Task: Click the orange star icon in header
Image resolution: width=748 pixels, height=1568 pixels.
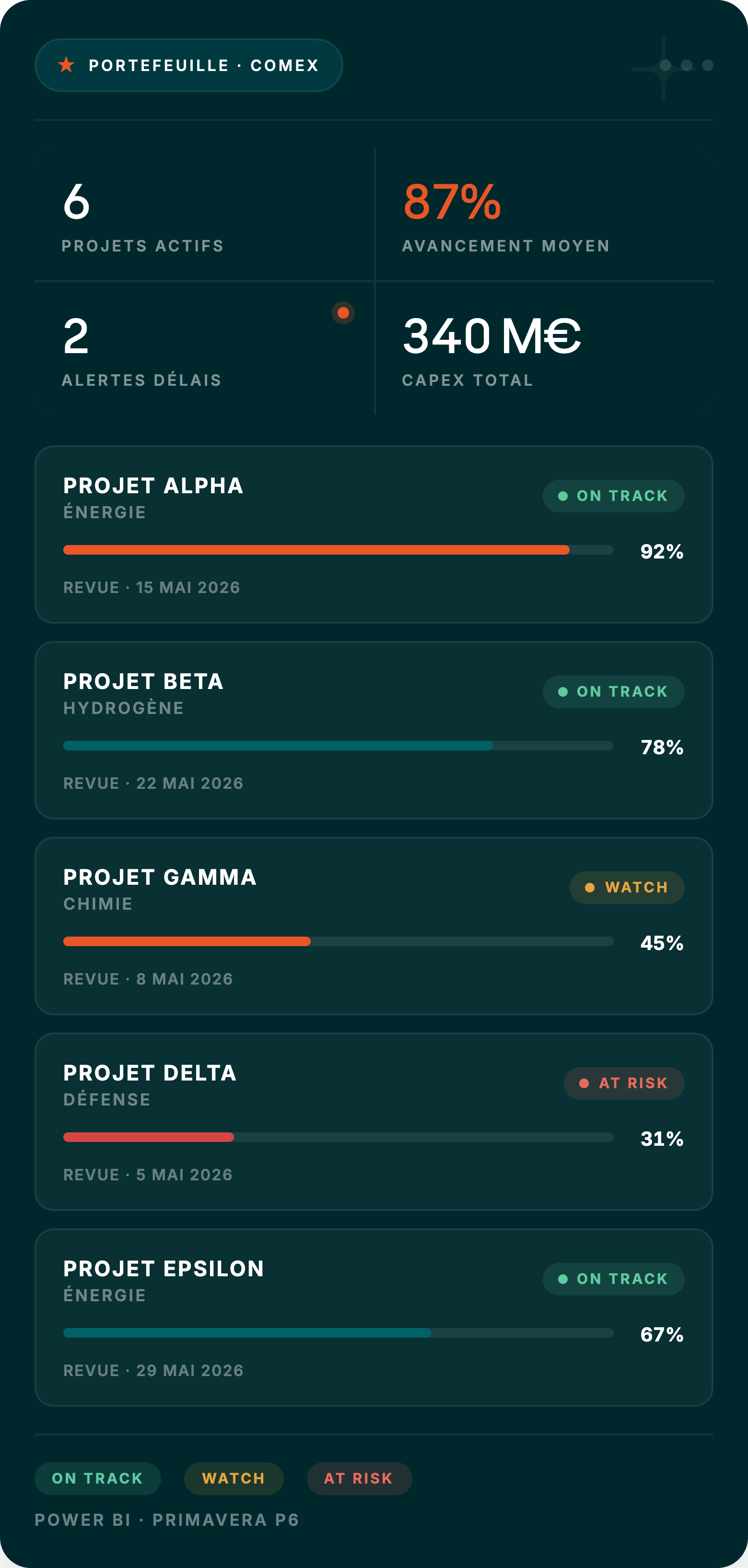Action: [66, 64]
